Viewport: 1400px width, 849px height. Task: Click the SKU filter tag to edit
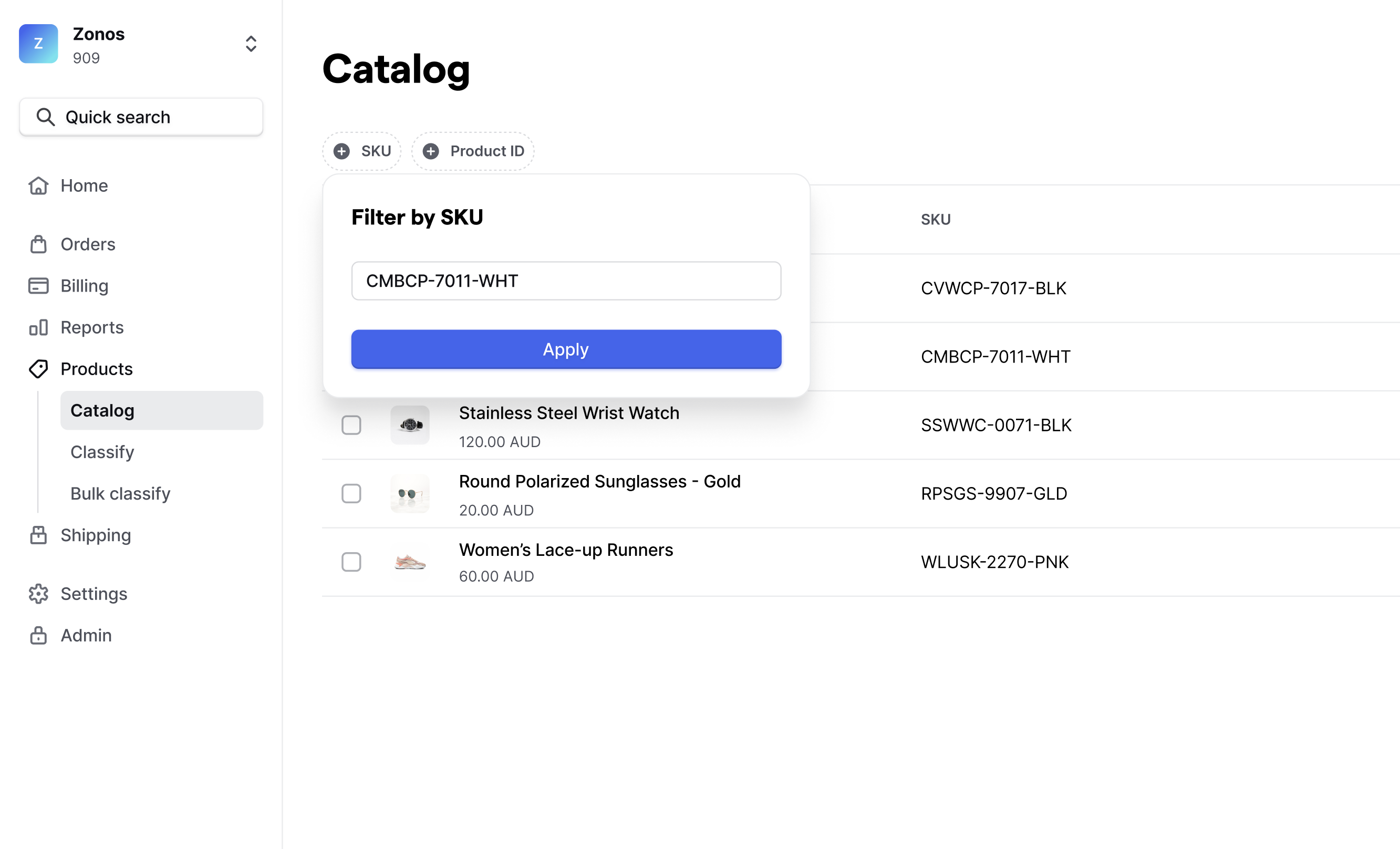(x=363, y=150)
